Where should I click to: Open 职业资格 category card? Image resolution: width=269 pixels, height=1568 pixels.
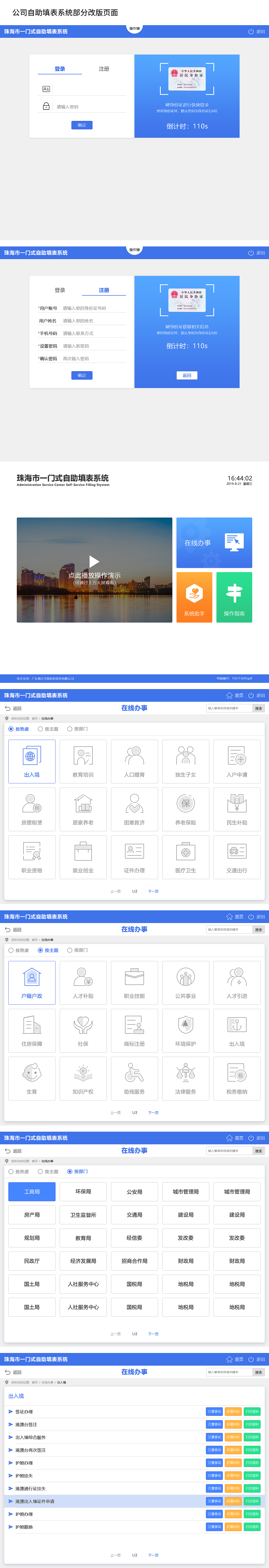point(32,857)
